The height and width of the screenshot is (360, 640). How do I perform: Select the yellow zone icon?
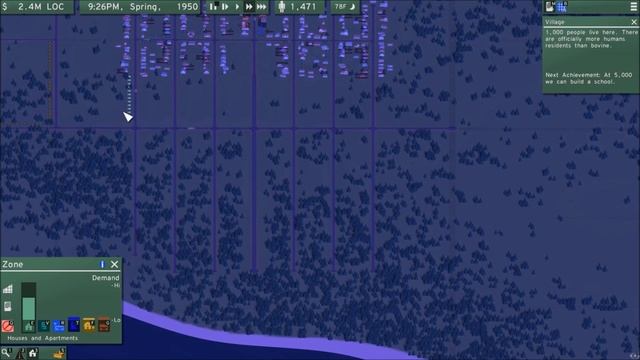89,325
